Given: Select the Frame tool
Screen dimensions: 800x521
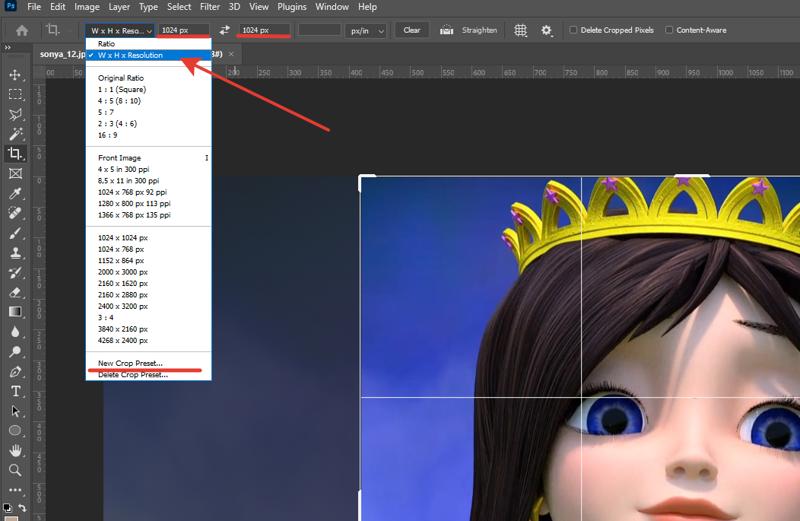Looking at the screenshot, I should pyautogui.click(x=15, y=173).
